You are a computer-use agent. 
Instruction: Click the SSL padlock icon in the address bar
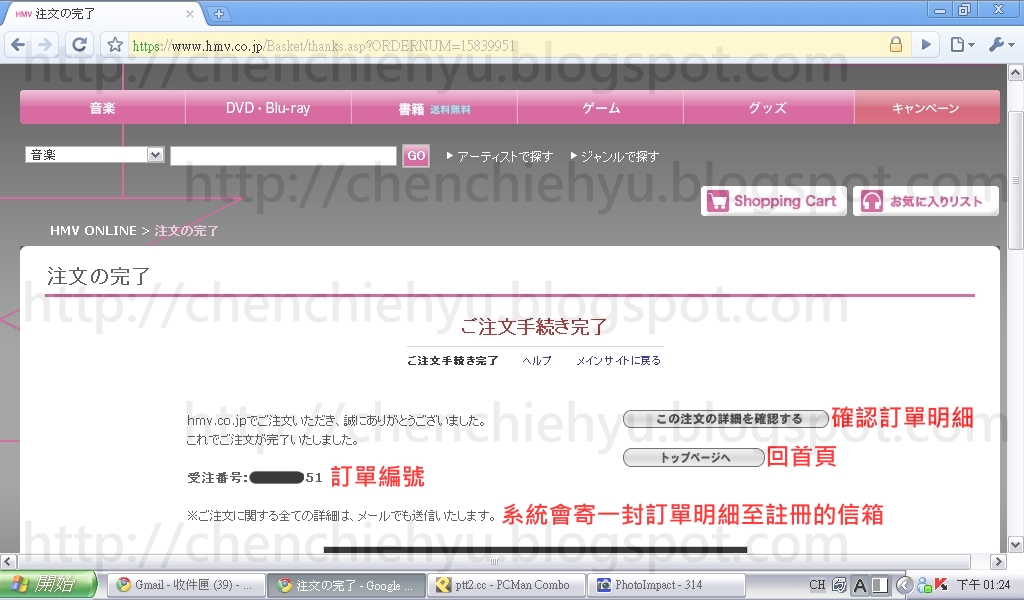[x=895, y=44]
